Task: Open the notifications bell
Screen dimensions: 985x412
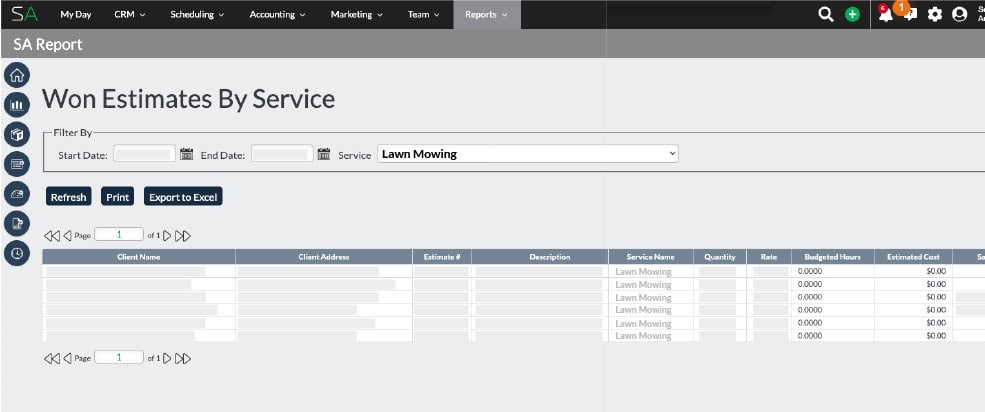Action: pos(884,14)
